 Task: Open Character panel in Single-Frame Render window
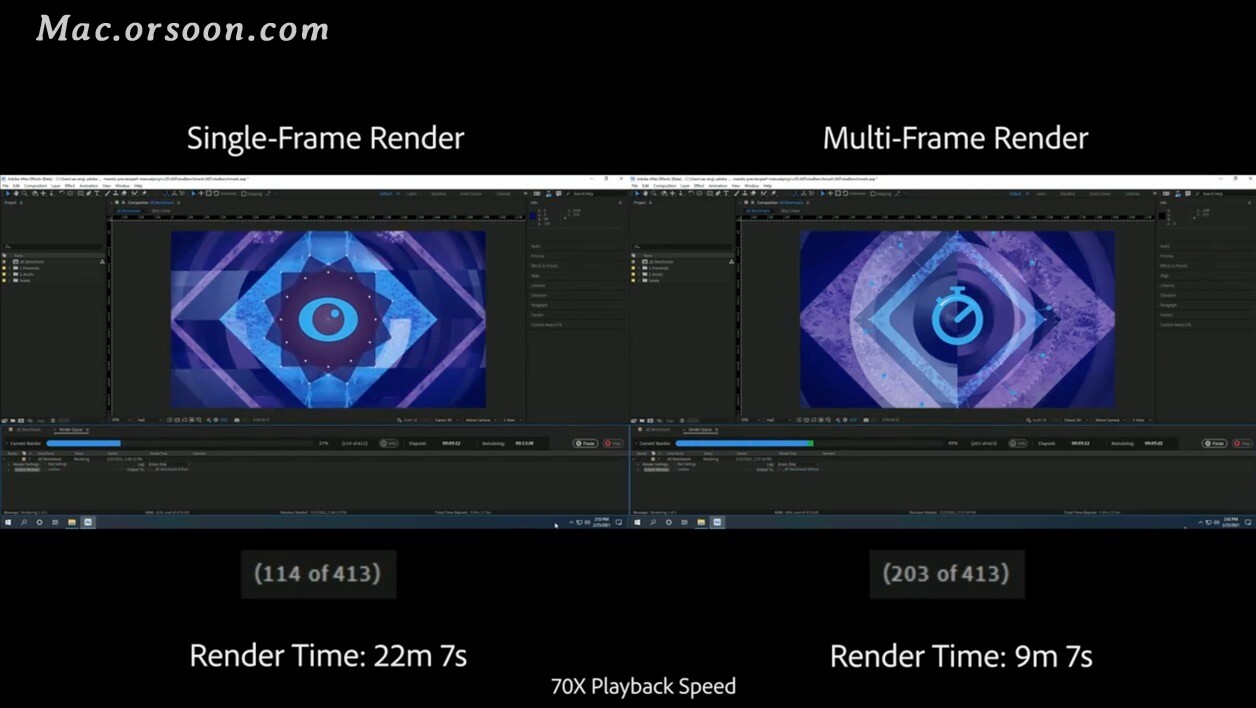pos(539,295)
